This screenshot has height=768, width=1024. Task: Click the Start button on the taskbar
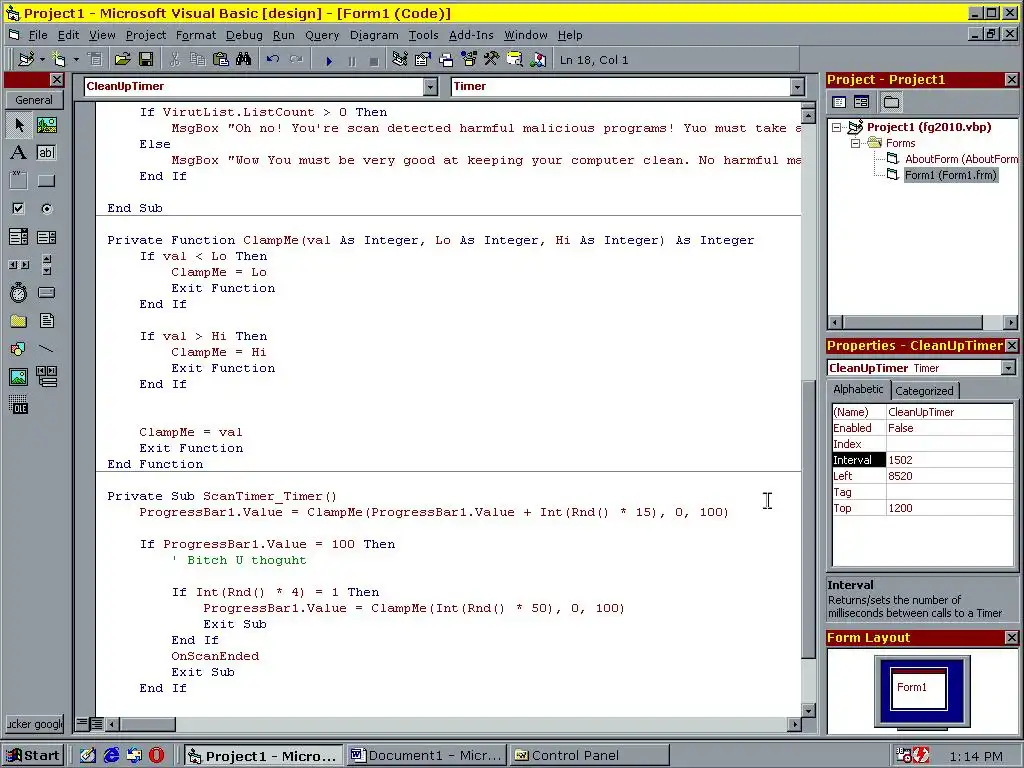coord(34,756)
